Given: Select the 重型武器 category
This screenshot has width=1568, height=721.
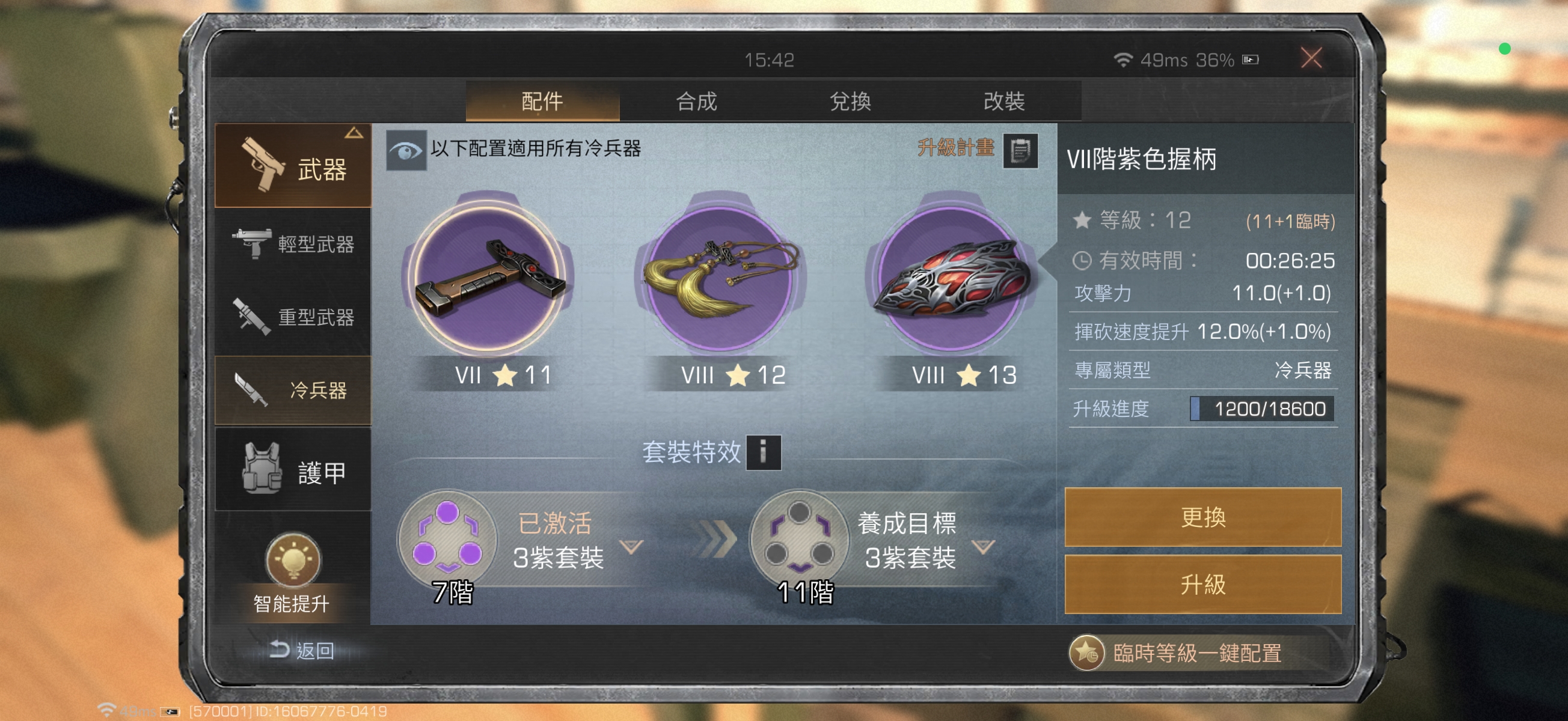Looking at the screenshot, I should [x=293, y=317].
